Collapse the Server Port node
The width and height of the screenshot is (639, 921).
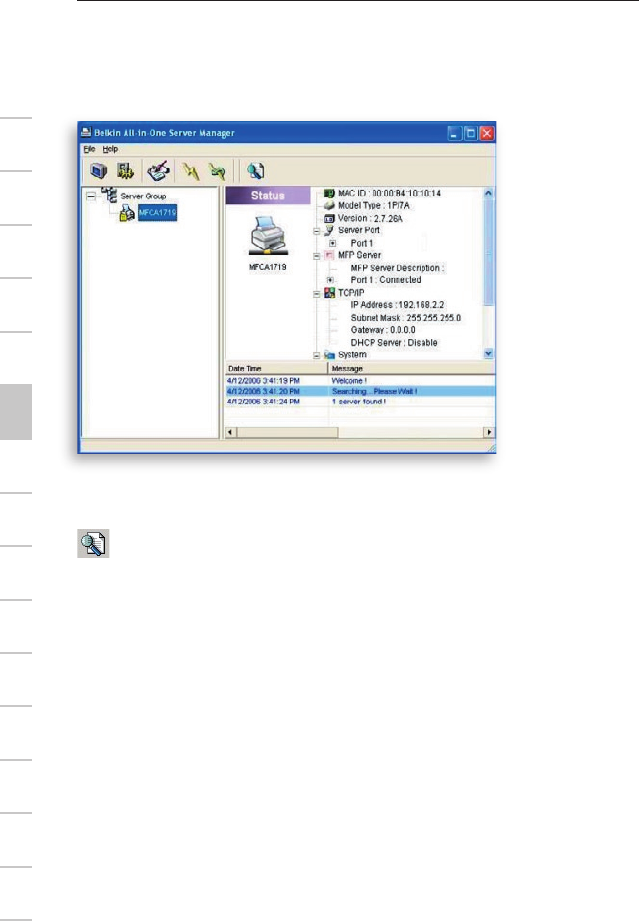[317, 231]
